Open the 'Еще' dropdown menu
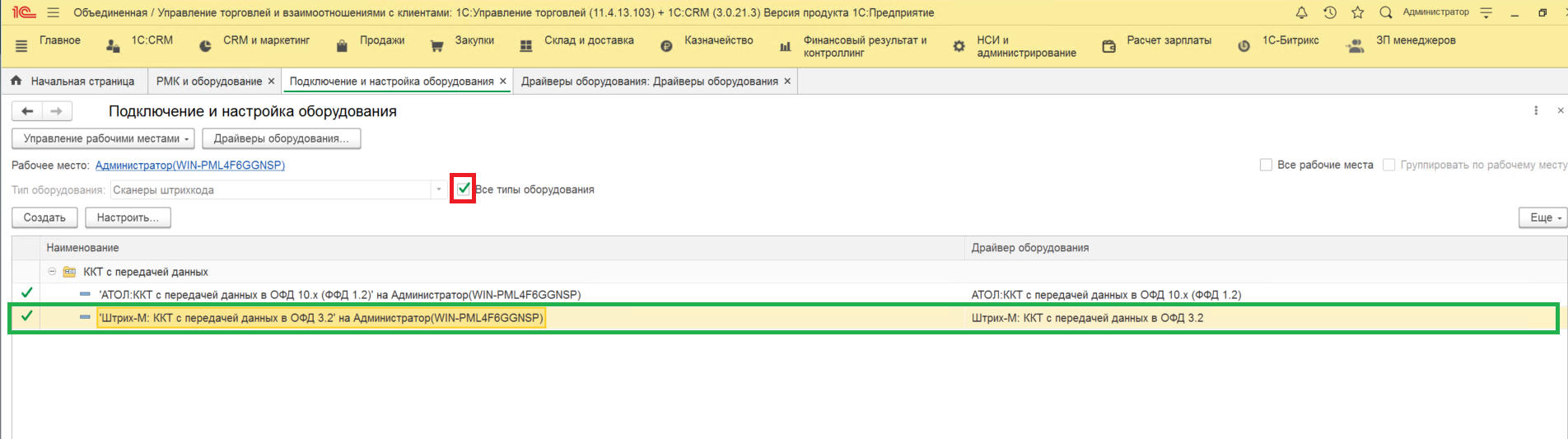This screenshot has width=1568, height=439. [1542, 217]
